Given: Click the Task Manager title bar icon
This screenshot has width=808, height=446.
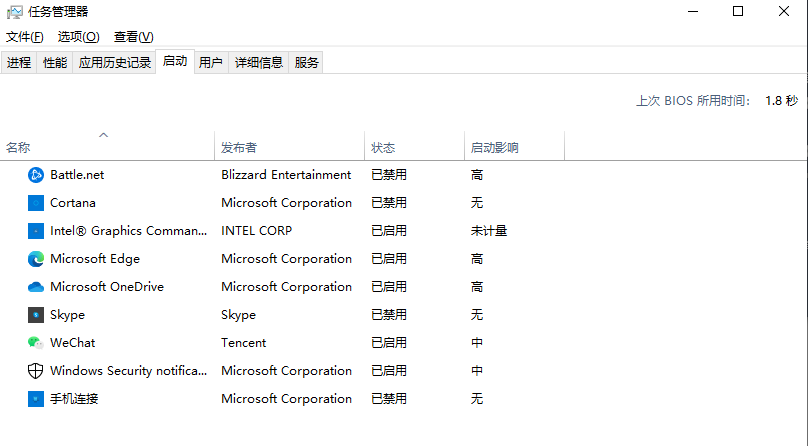Looking at the screenshot, I should coord(15,11).
